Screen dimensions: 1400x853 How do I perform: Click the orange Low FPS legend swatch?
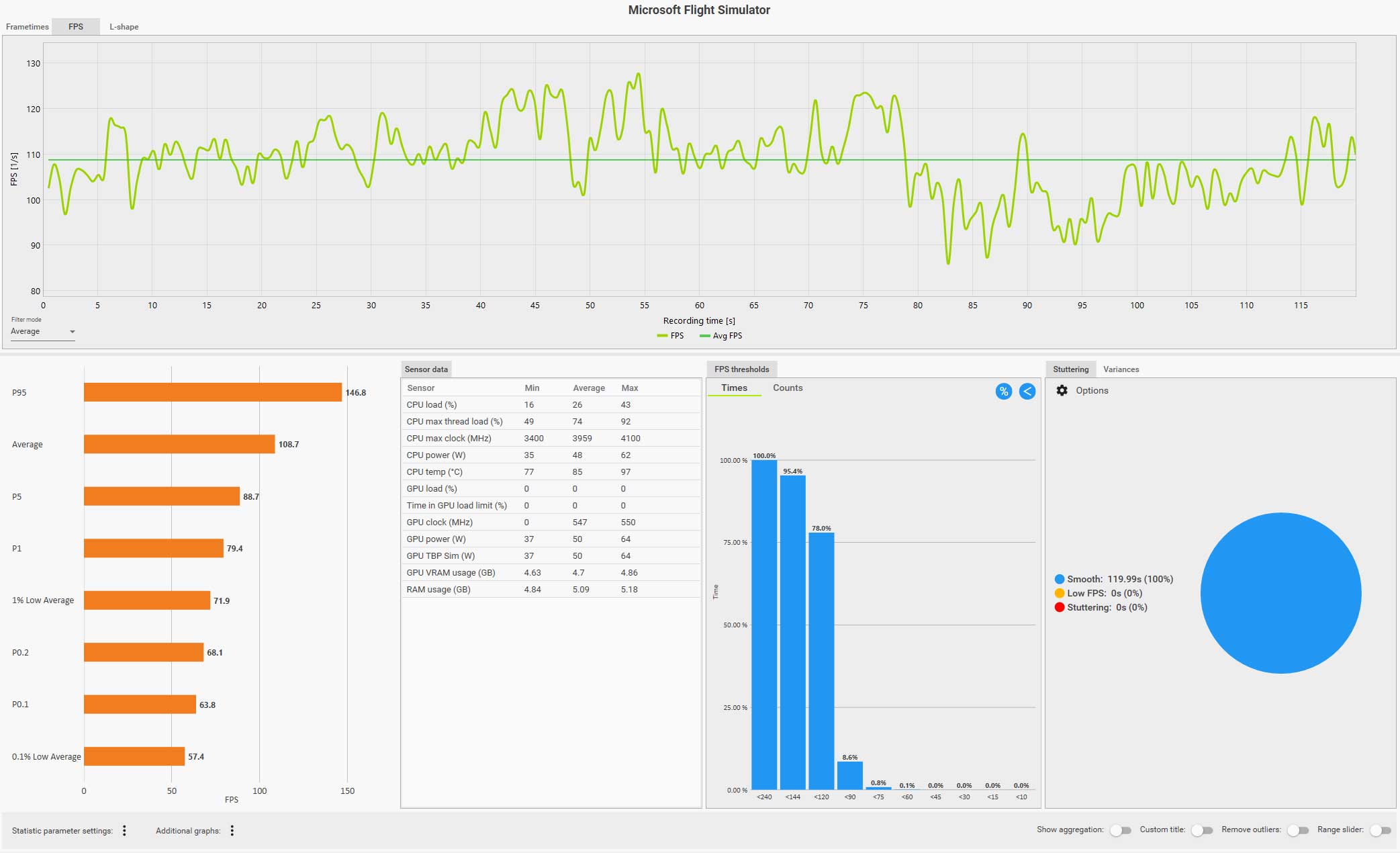(x=1060, y=593)
